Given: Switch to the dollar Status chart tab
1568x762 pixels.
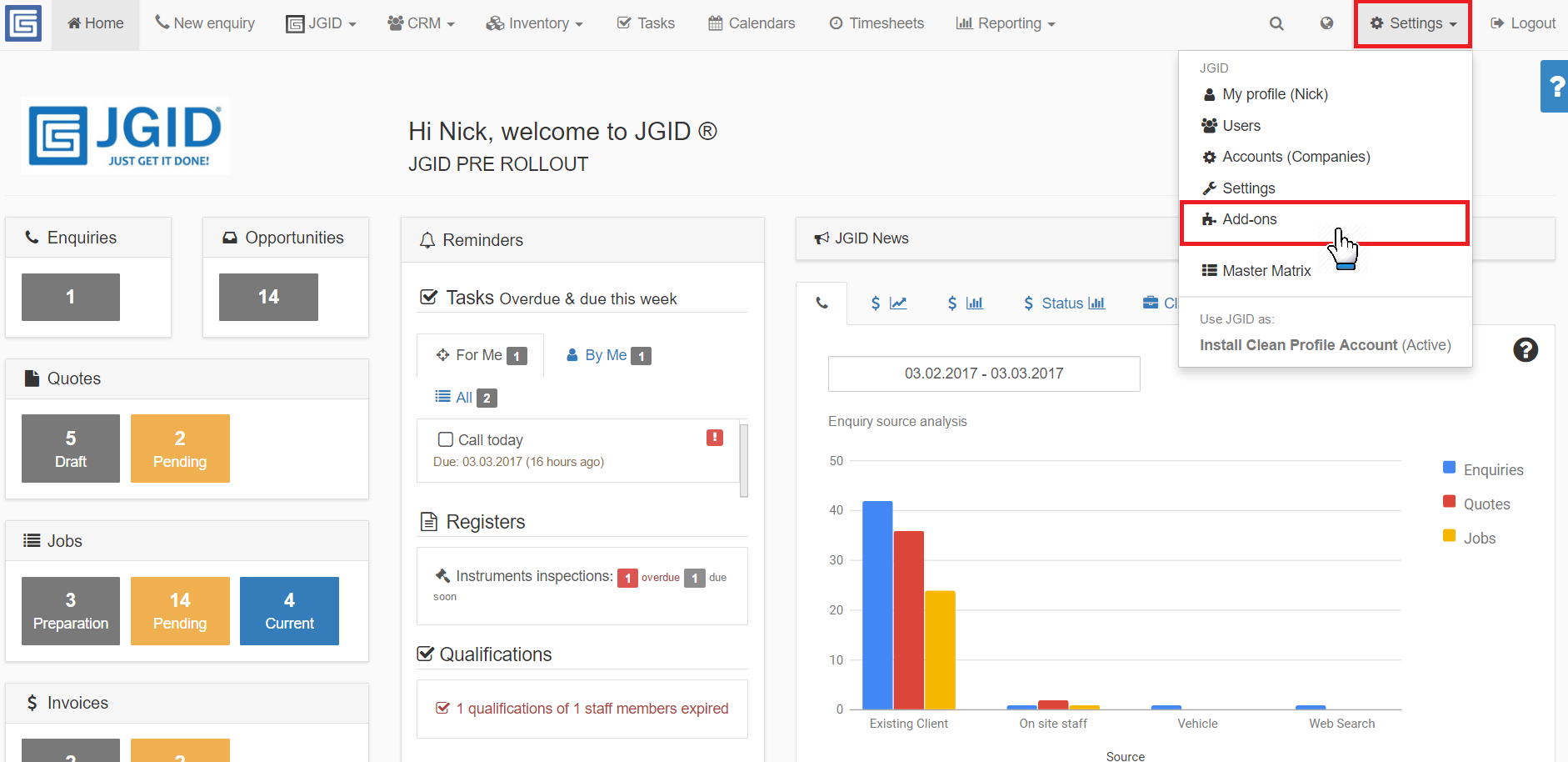Looking at the screenshot, I should pyautogui.click(x=1064, y=303).
